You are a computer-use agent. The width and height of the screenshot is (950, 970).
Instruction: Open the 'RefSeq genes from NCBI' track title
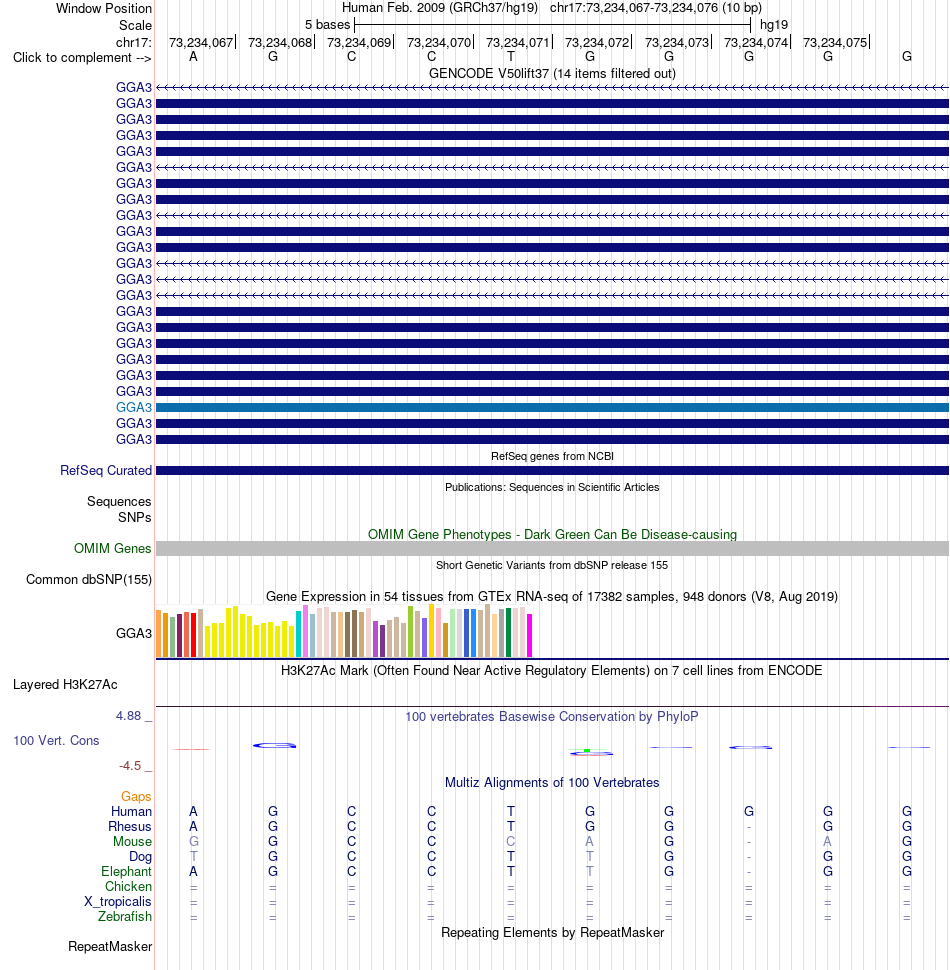tap(552, 457)
